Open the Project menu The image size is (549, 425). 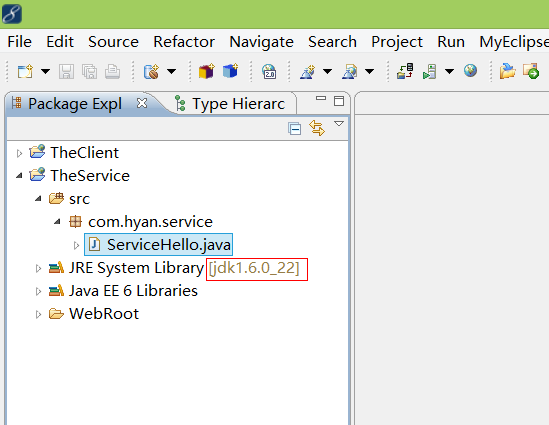pos(397,42)
